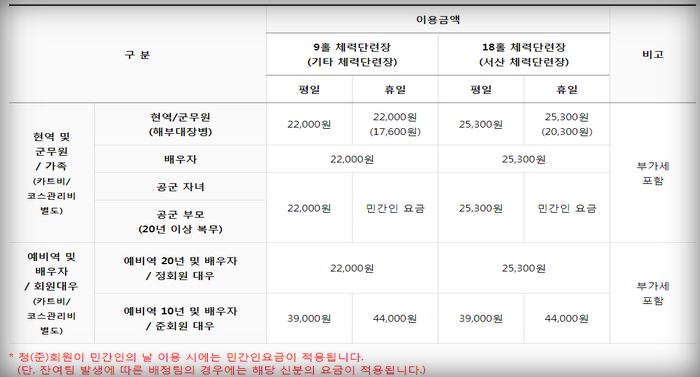Click '휴일' under the 9홀 체력단련장 header
The height and width of the screenshot is (377, 700).
pos(395,89)
